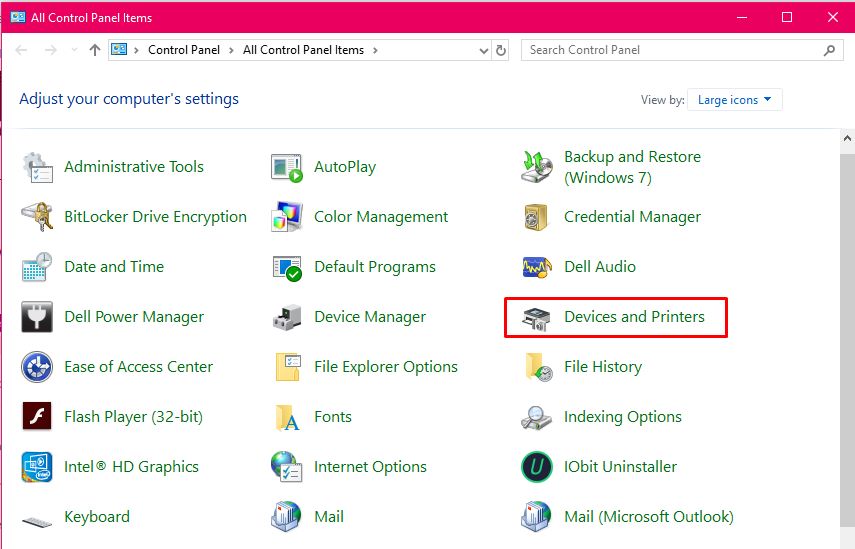The width and height of the screenshot is (855, 549).
Task: Open the Fonts link
Action: point(333,417)
